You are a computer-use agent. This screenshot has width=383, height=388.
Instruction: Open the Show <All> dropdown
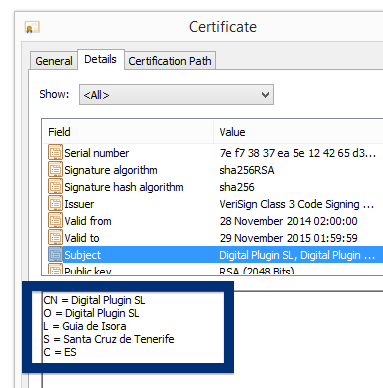[176, 95]
